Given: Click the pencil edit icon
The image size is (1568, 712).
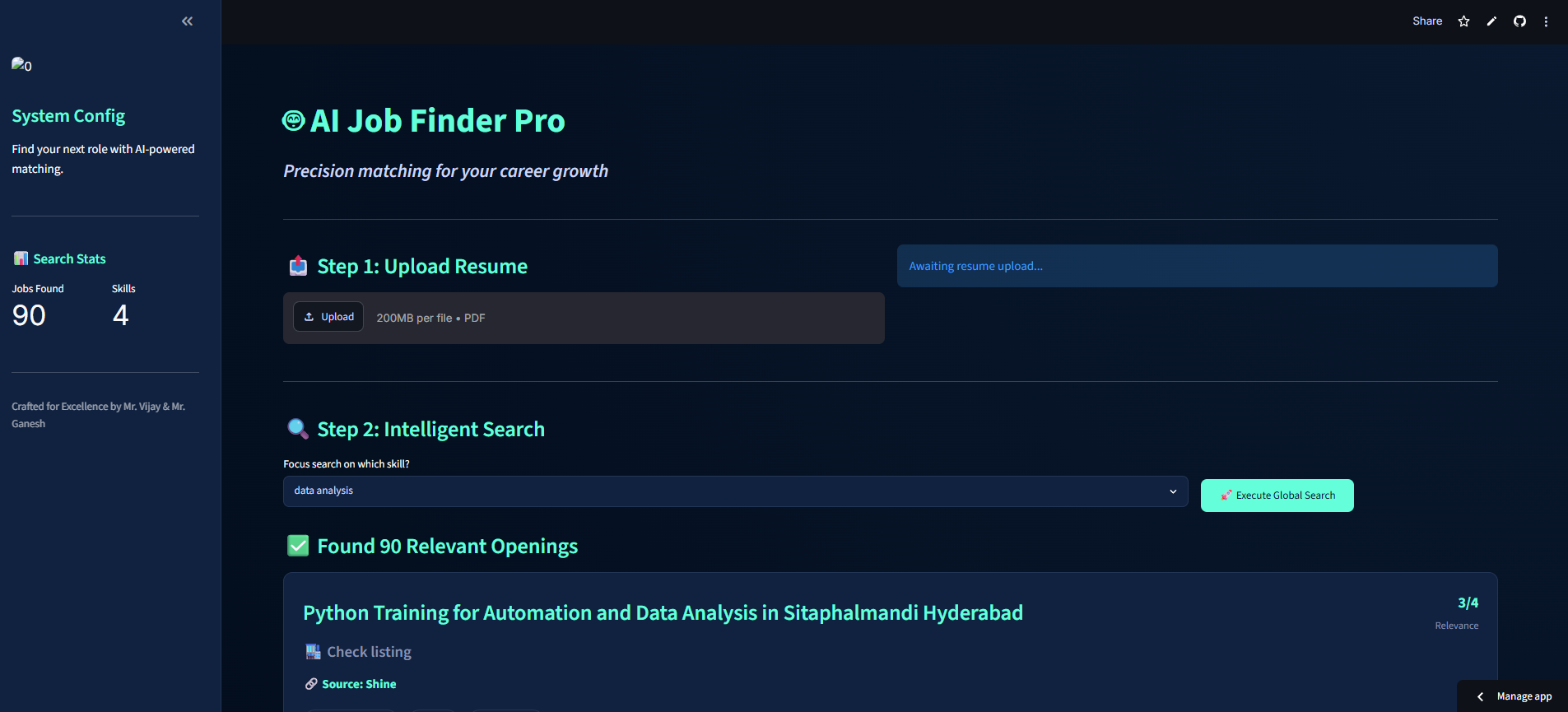Looking at the screenshot, I should click(x=1491, y=21).
